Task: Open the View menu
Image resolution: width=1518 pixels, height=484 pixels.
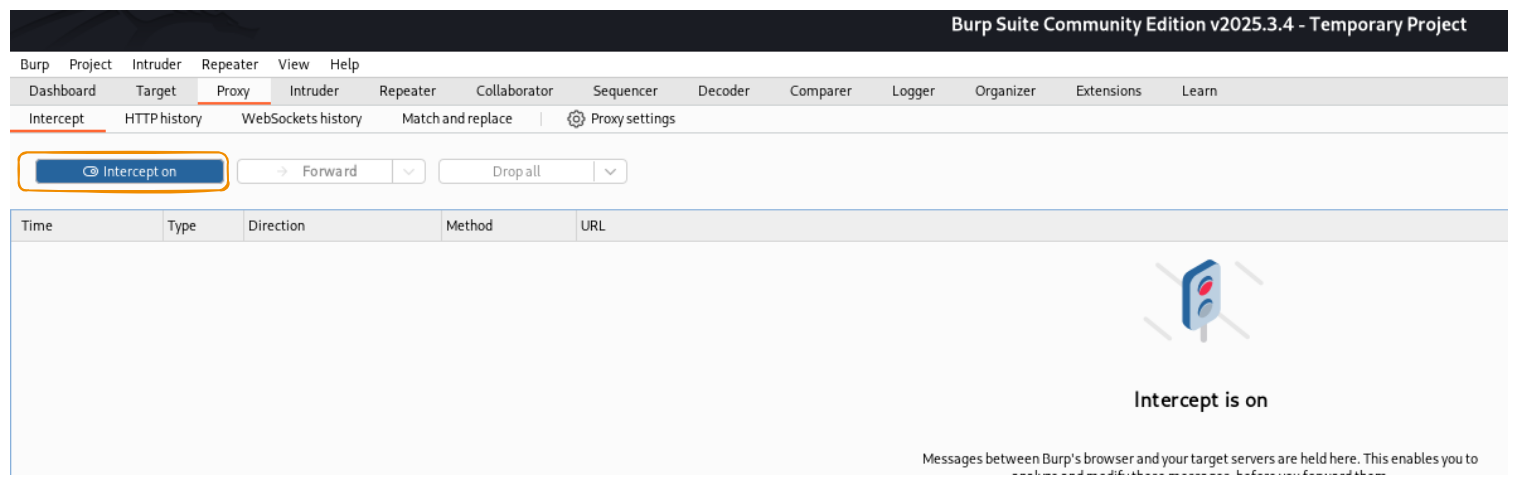Action: tap(294, 64)
